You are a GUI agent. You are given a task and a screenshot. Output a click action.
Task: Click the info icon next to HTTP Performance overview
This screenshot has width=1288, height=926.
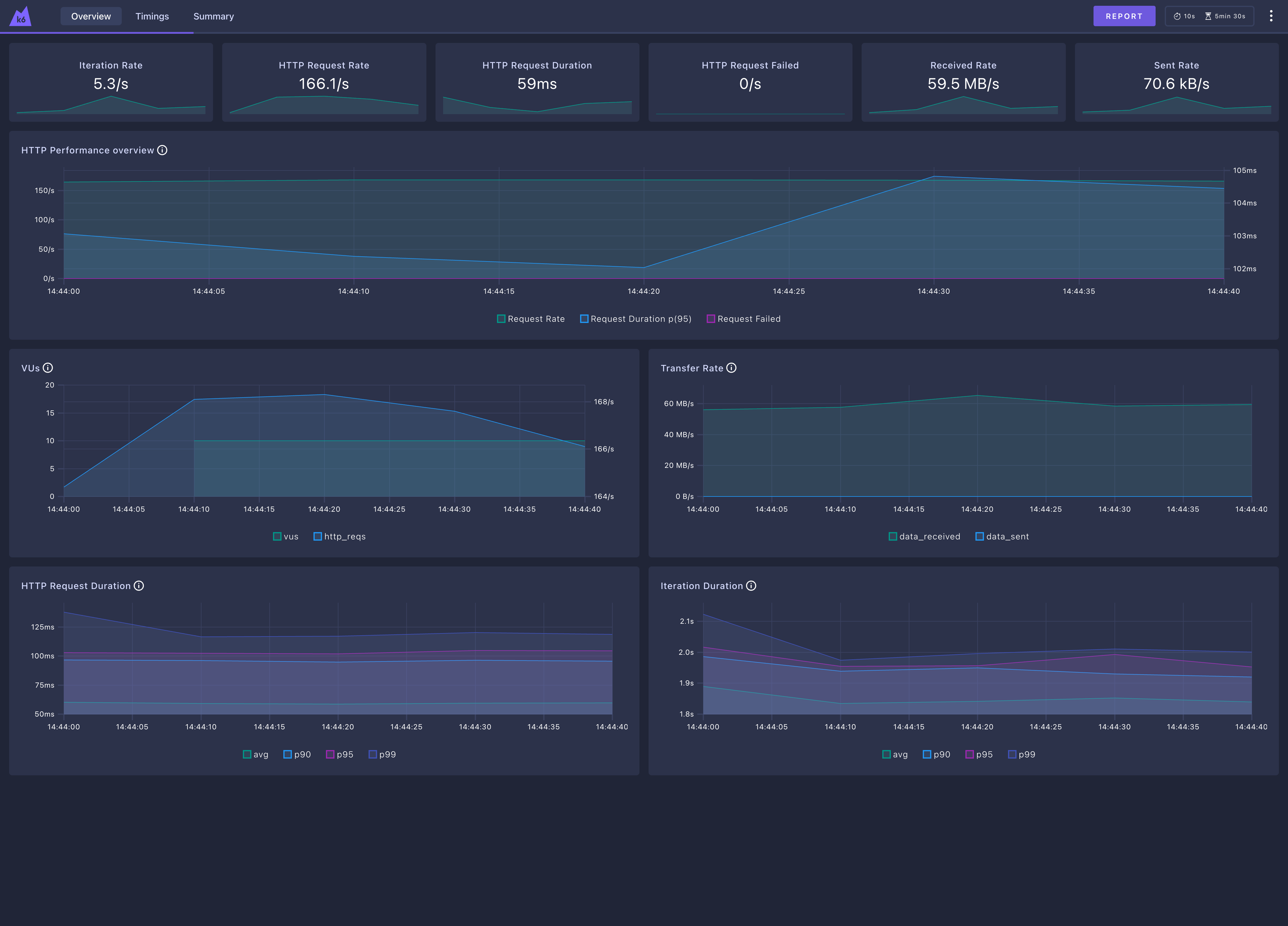(163, 150)
